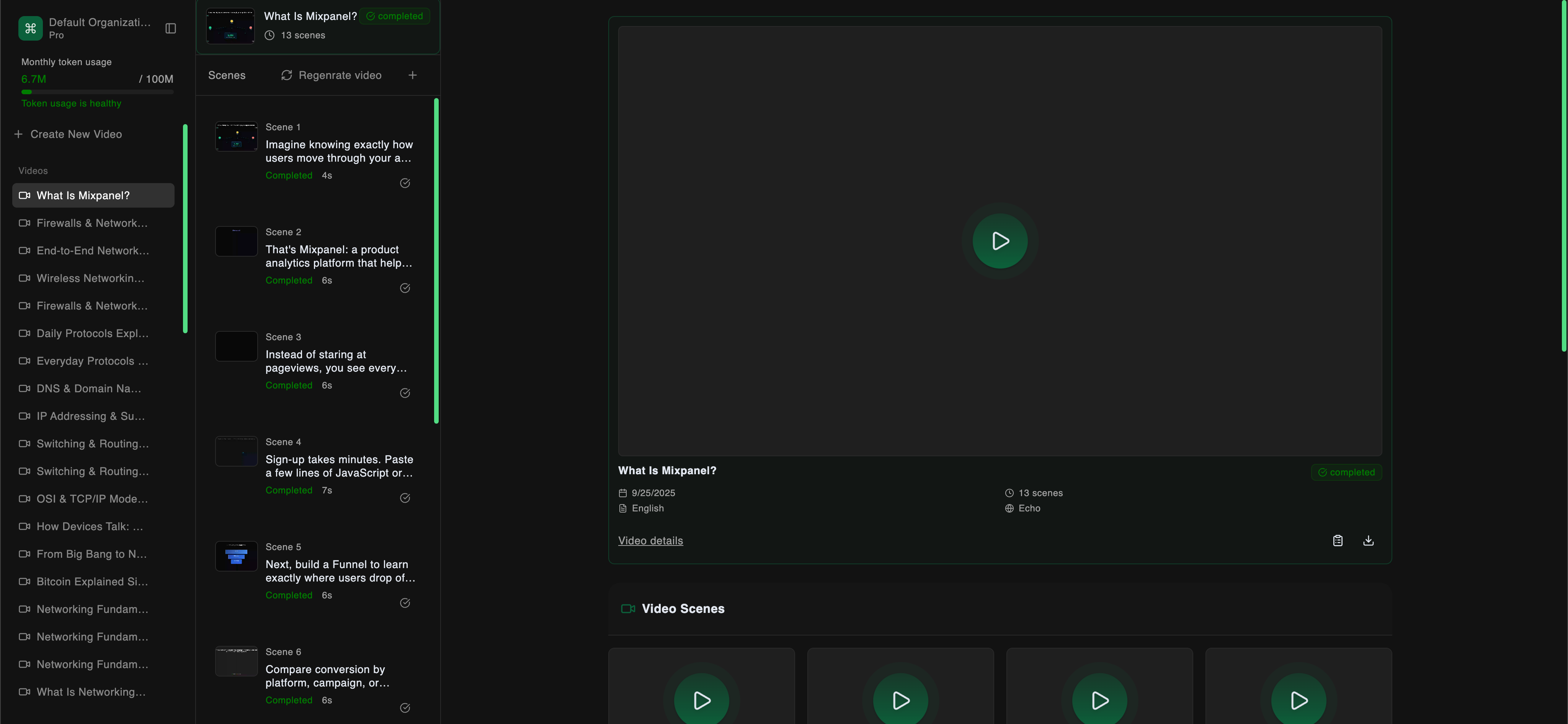Select Scene 6 thumbnail

[x=237, y=661]
